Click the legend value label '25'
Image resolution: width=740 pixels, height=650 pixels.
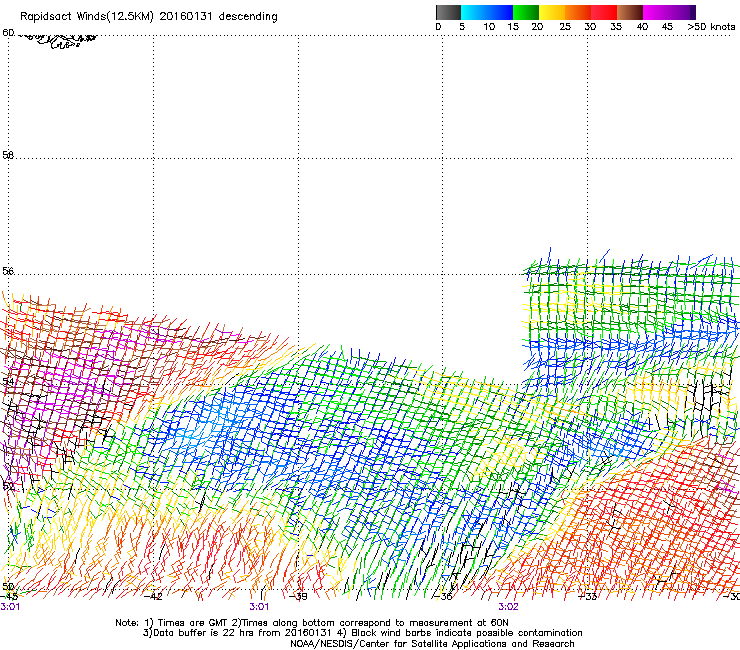(565, 27)
